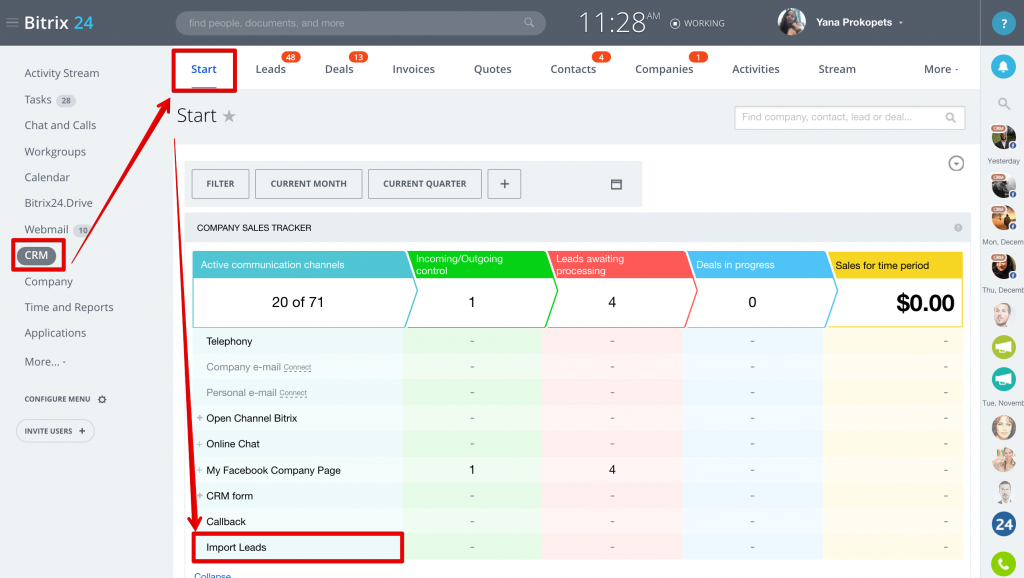
Task: Open the blue Bitrix 24 round icon
Action: tap(1003, 524)
